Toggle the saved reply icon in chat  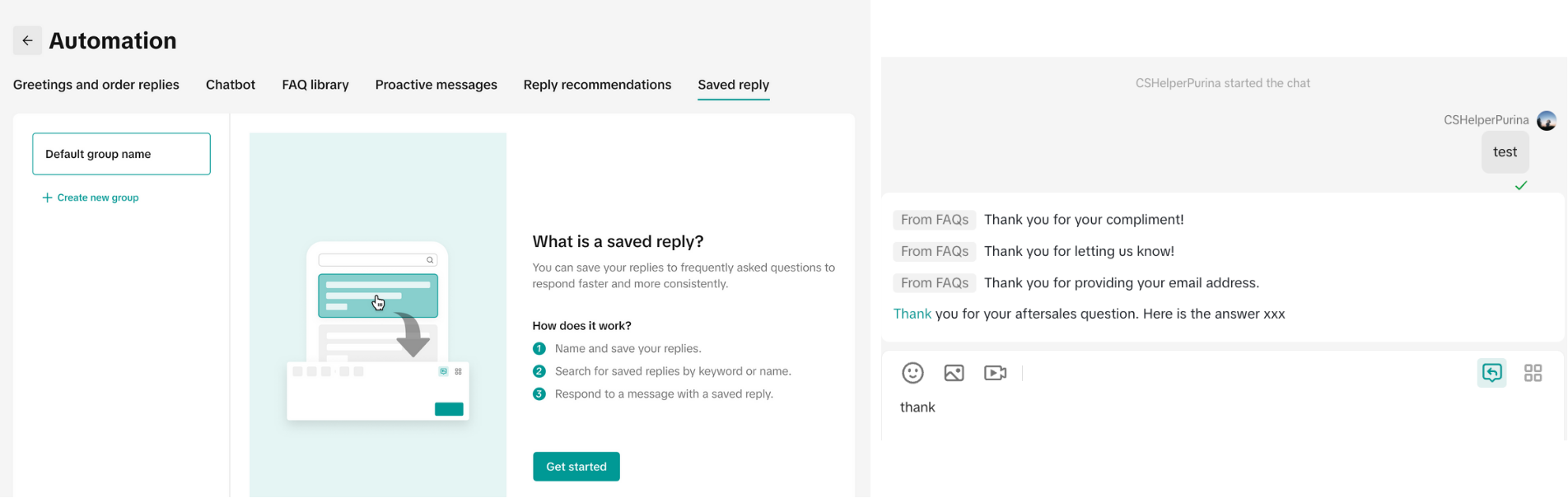[1491, 373]
